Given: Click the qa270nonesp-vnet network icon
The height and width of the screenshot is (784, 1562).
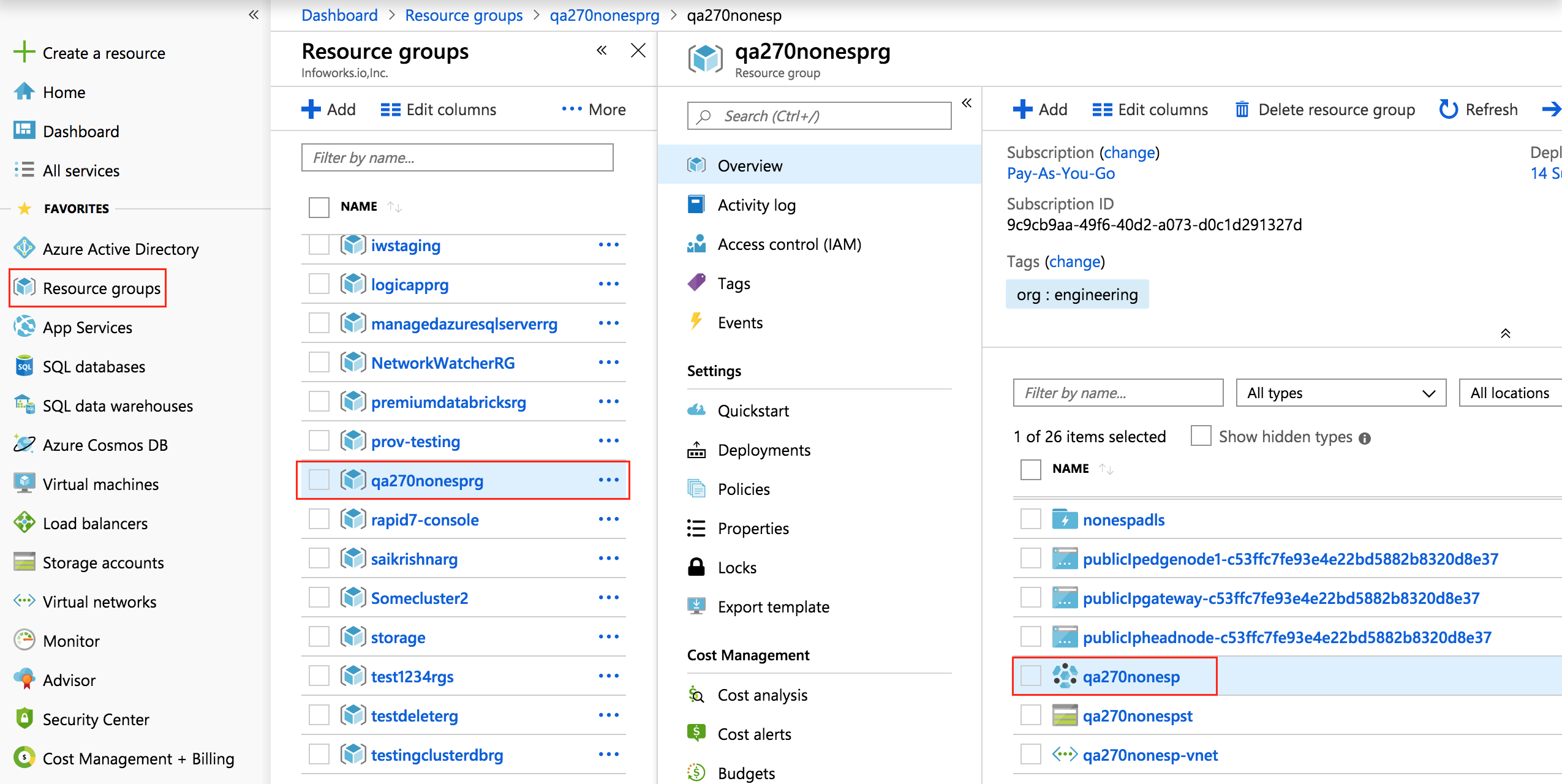Looking at the screenshot, I should (1065, 755).
